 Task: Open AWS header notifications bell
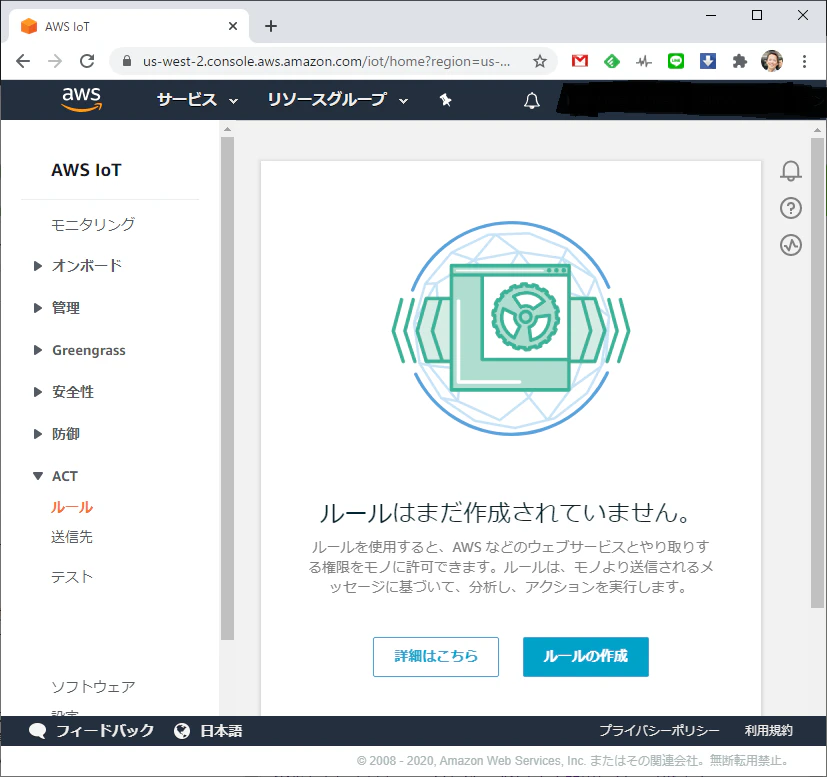tap(532, 100)
